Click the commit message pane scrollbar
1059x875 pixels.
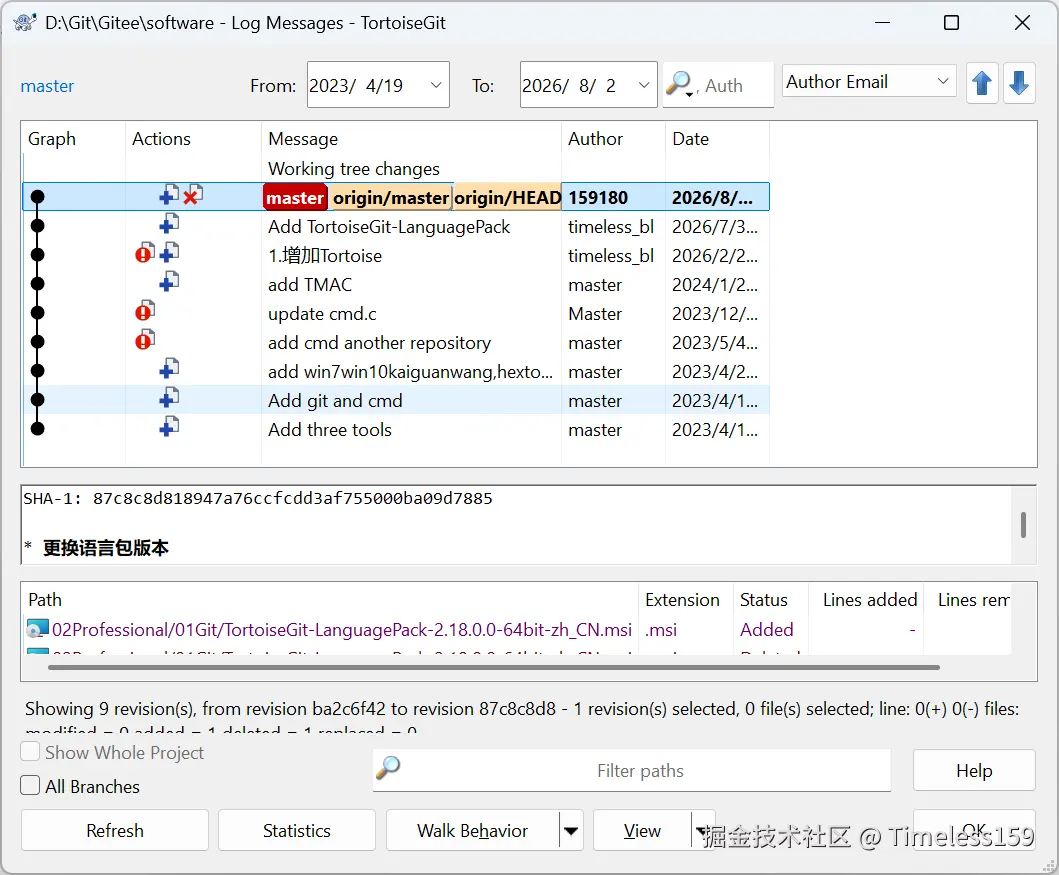pos(1023,525)
